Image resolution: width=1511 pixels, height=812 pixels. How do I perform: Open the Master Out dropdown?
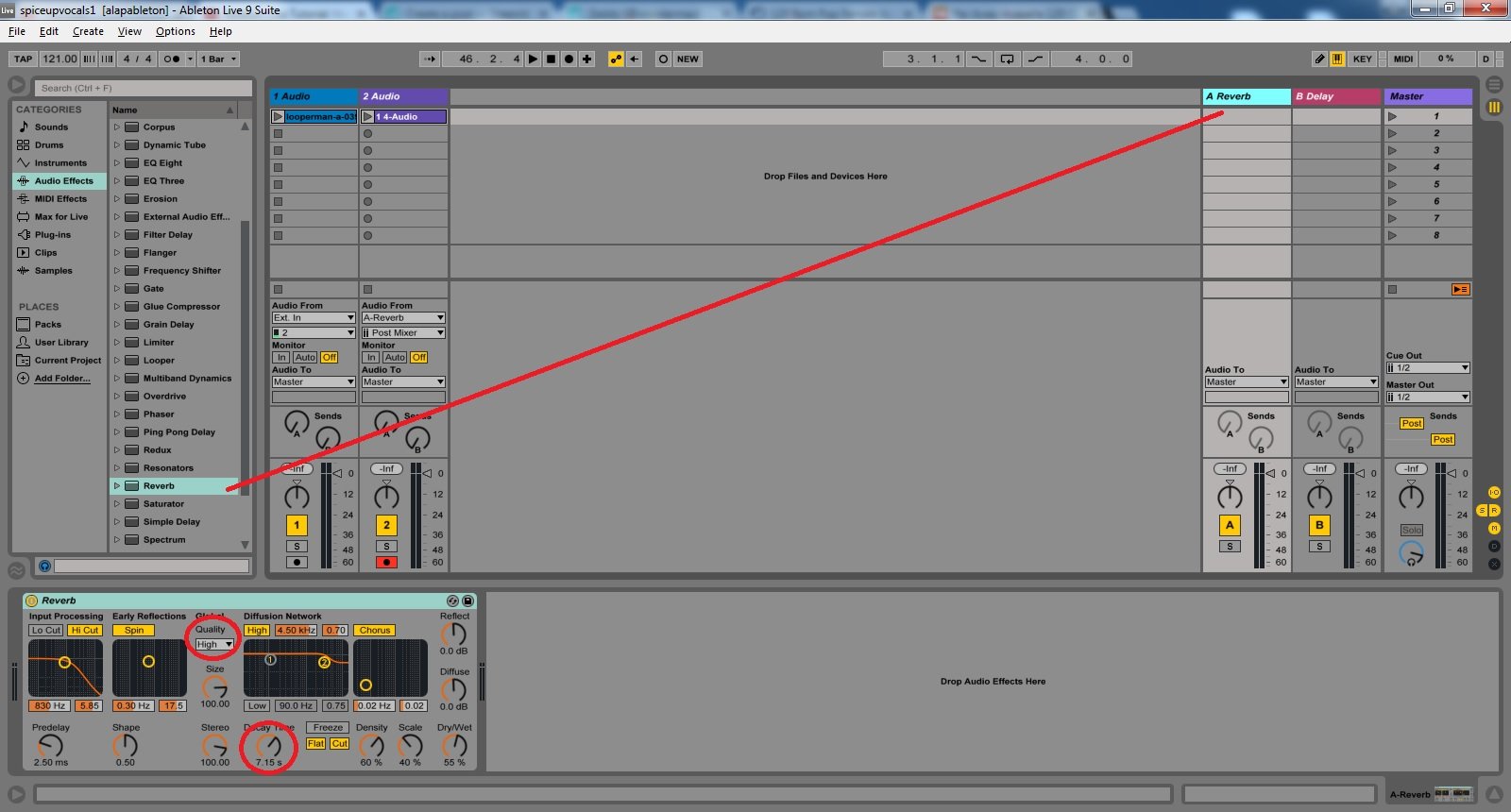[x=1428, y=398]
